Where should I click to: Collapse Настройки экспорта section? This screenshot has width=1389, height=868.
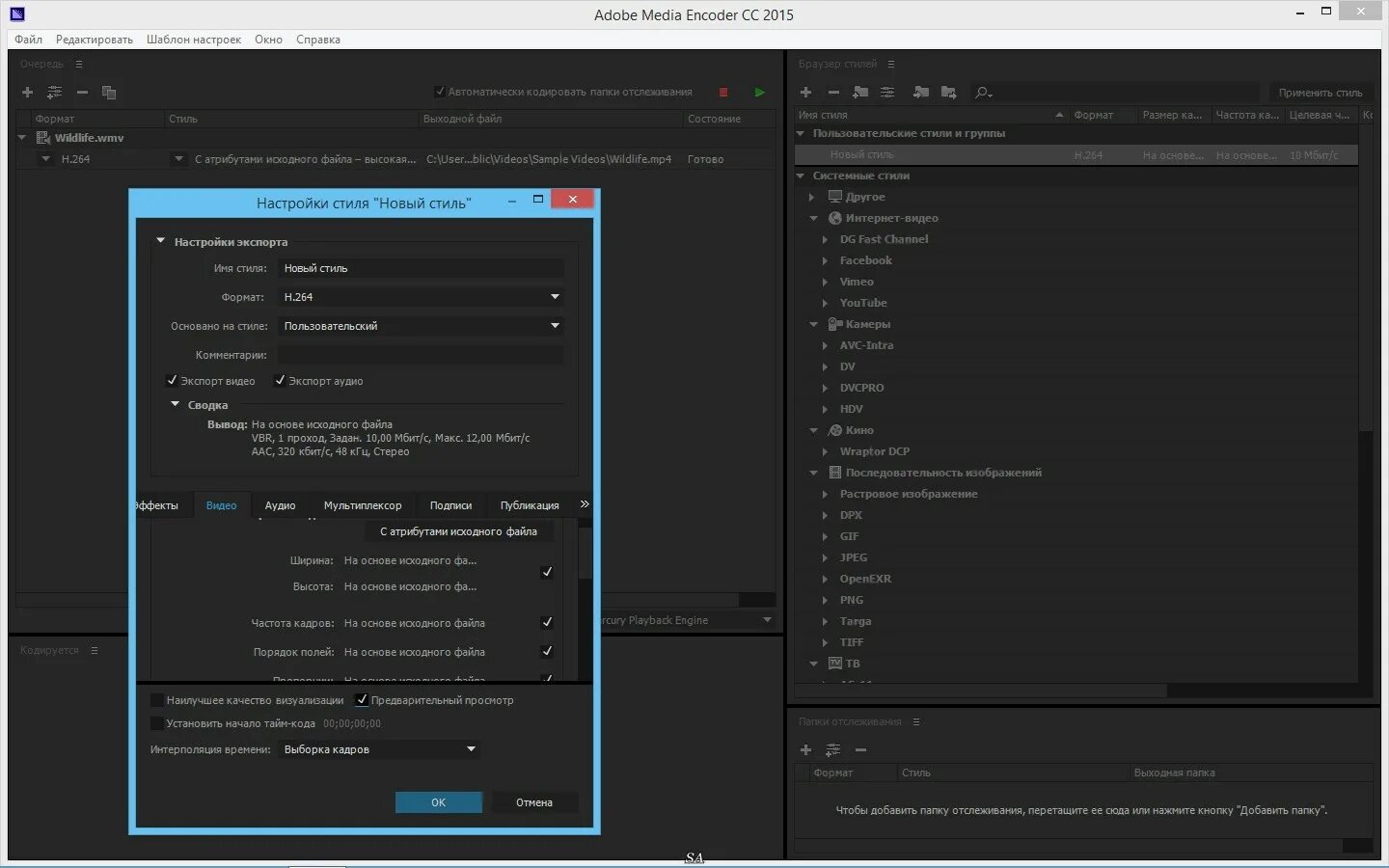pos(161,241)
